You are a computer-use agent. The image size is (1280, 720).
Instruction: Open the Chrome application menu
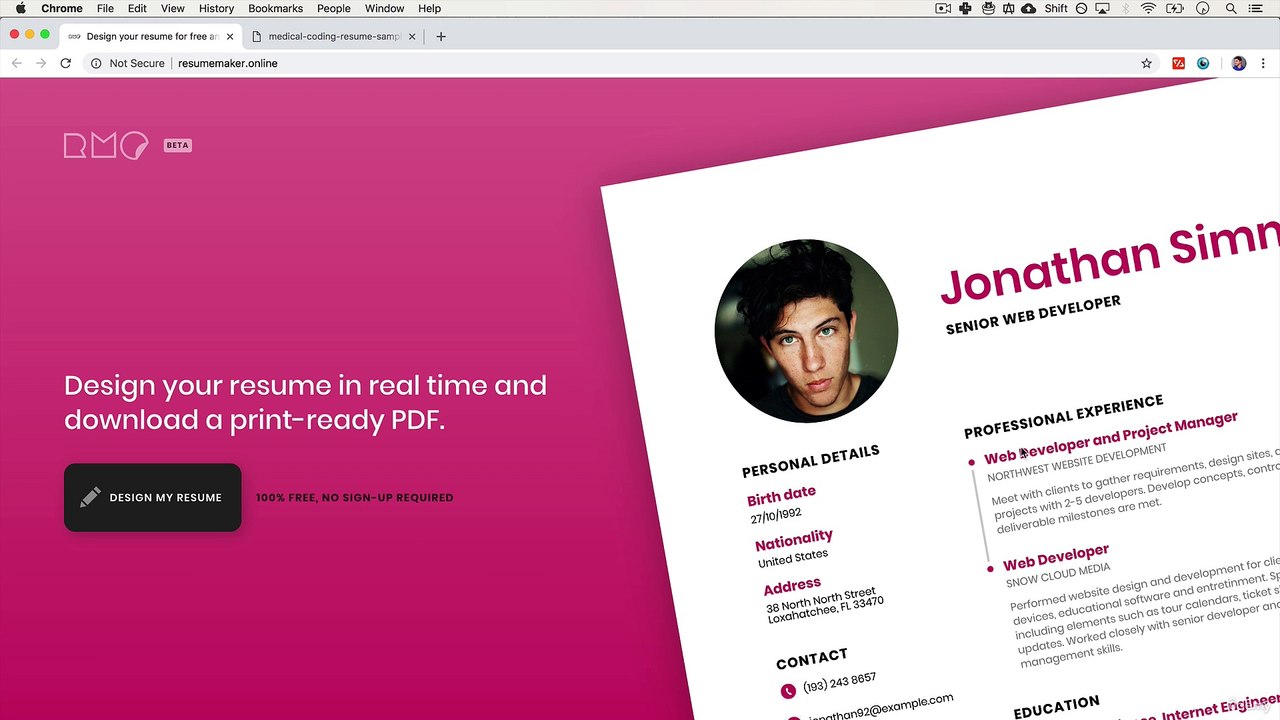pyautogui.click(x=62, y=8)
